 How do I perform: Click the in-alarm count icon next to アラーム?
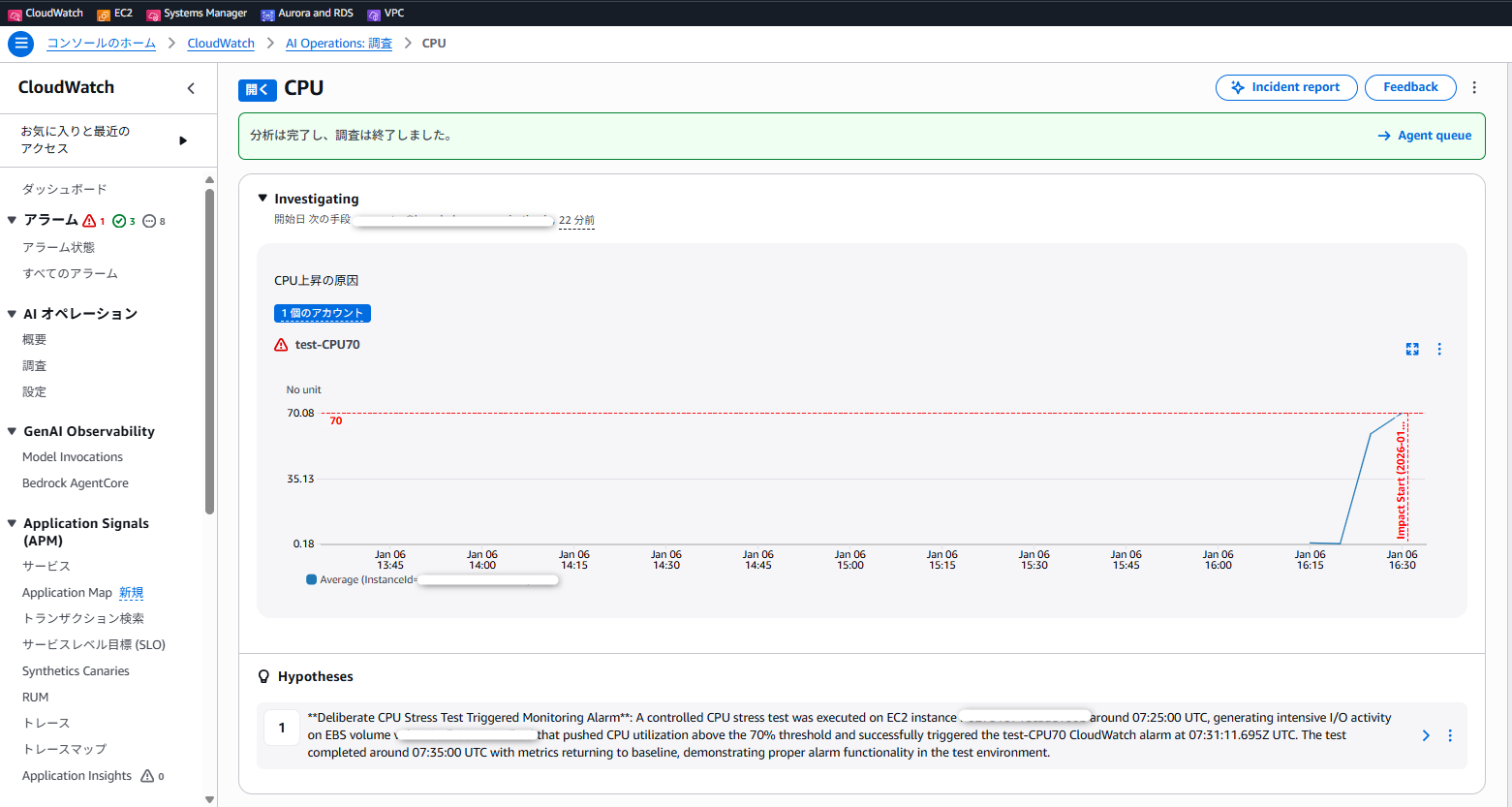(90, 221)
